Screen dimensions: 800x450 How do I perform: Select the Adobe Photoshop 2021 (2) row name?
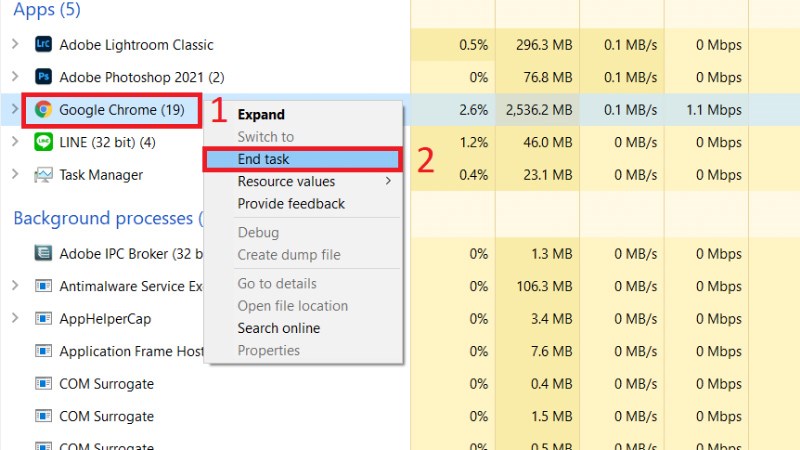[x=142, y=78]
